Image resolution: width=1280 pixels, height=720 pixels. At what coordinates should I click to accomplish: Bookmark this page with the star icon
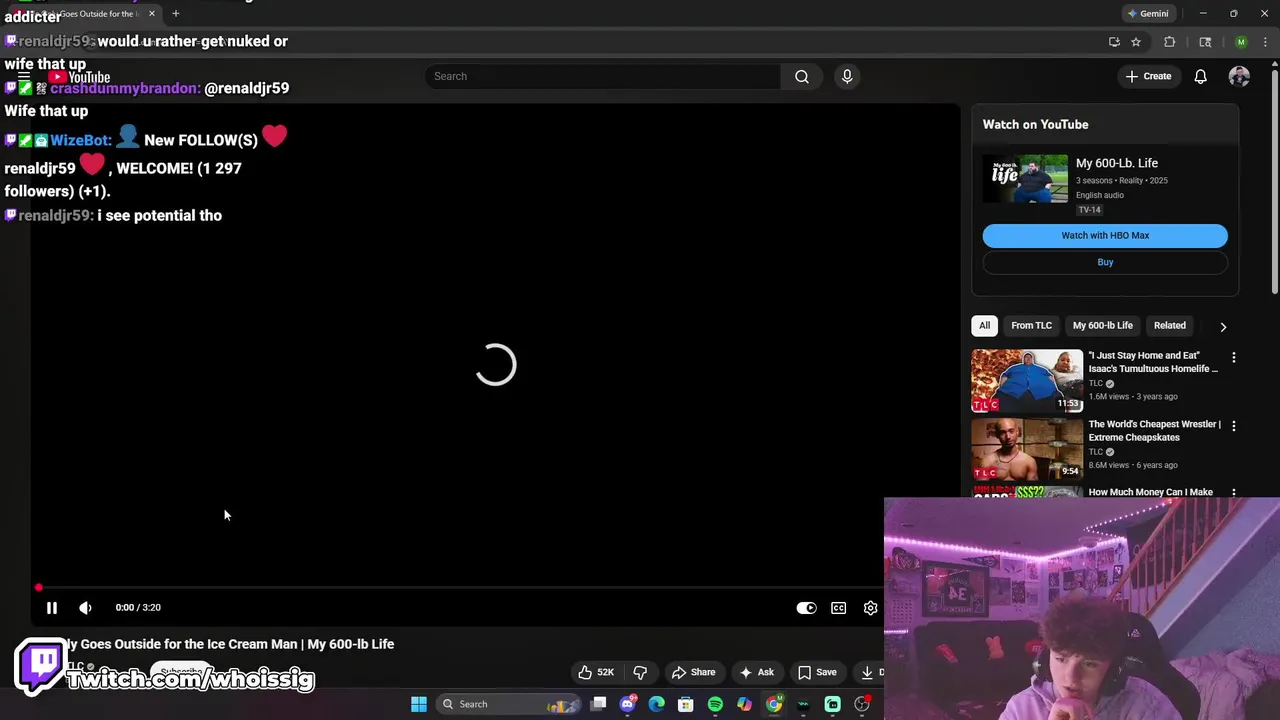[1136, 42]
